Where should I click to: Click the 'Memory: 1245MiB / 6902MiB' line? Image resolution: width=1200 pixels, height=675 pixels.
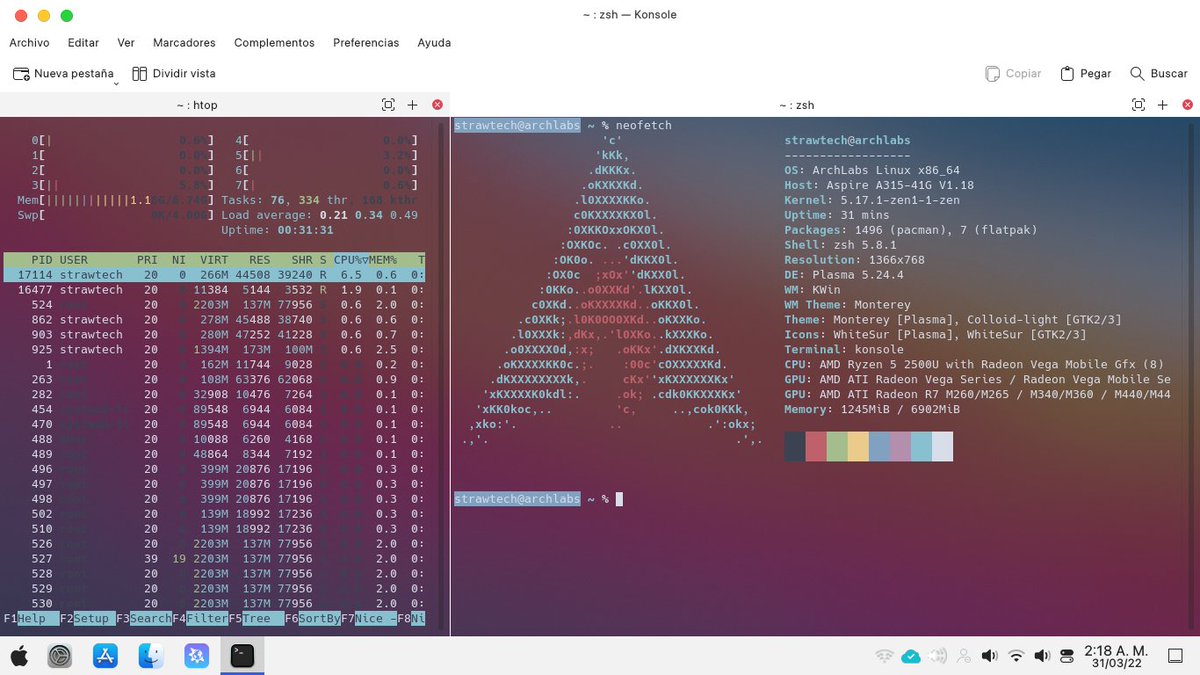(872, 409)
